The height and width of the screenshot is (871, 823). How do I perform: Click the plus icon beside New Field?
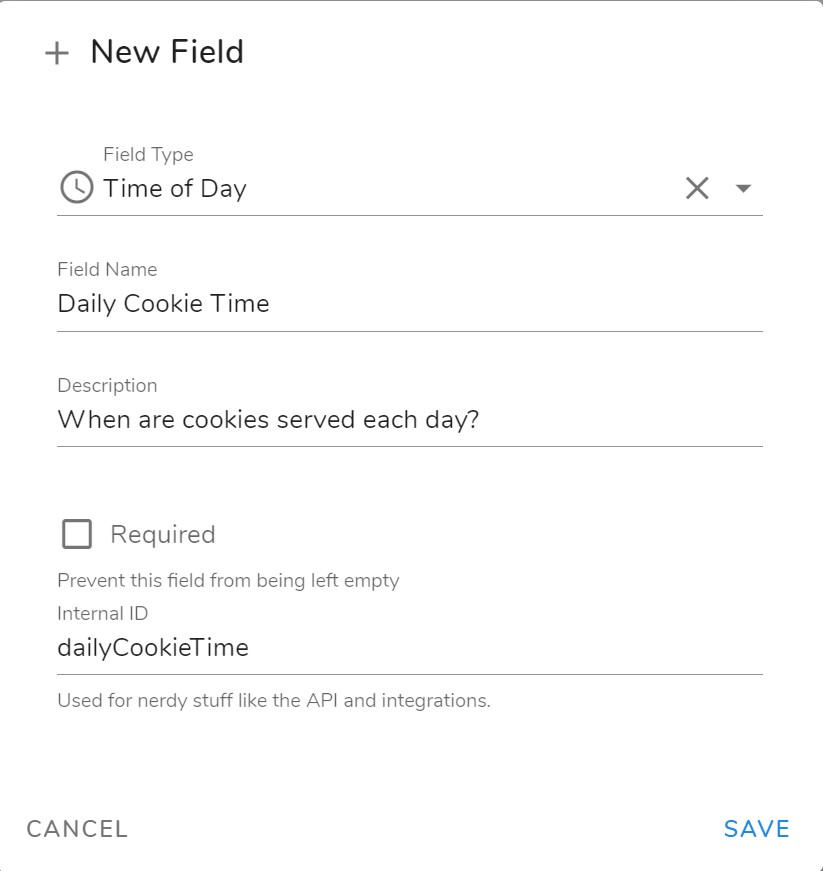pyautogui.click(x=57, y=54)
